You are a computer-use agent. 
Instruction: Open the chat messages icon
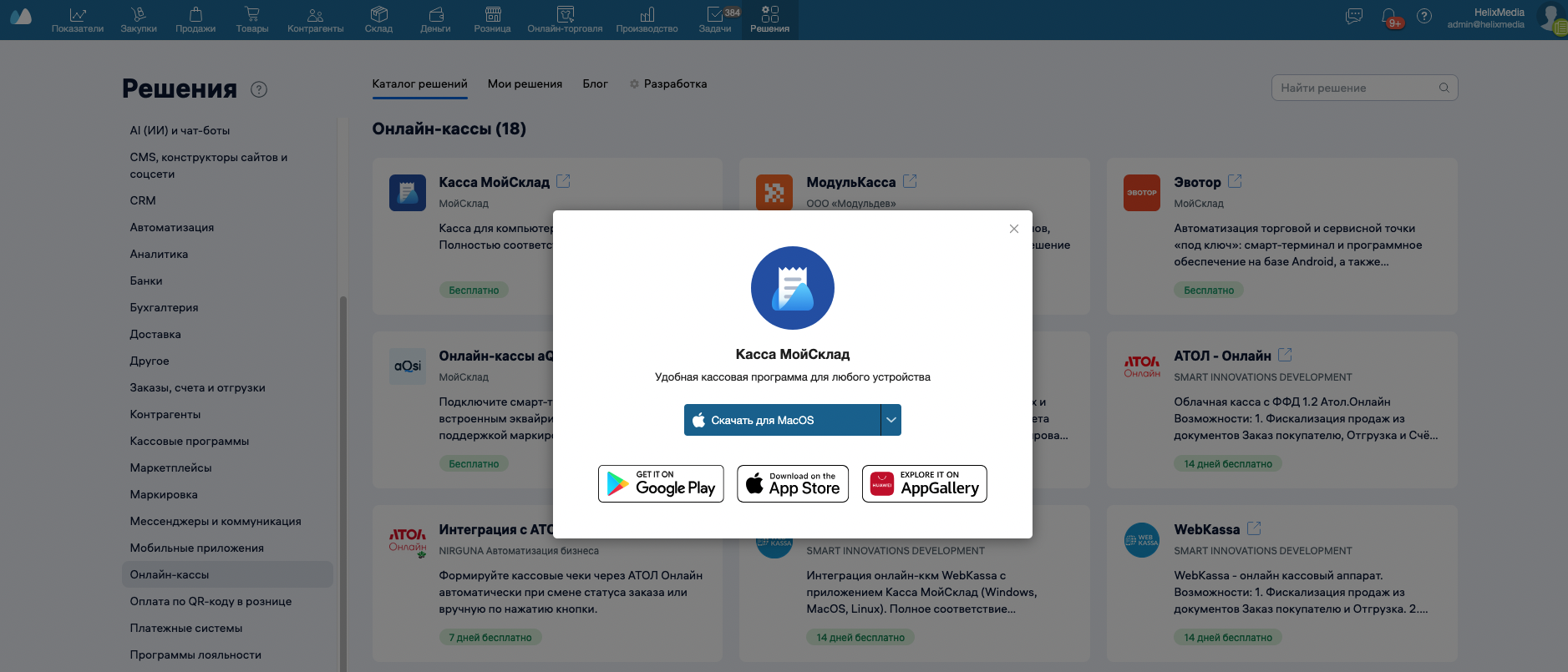click(x=1354, y=17)
